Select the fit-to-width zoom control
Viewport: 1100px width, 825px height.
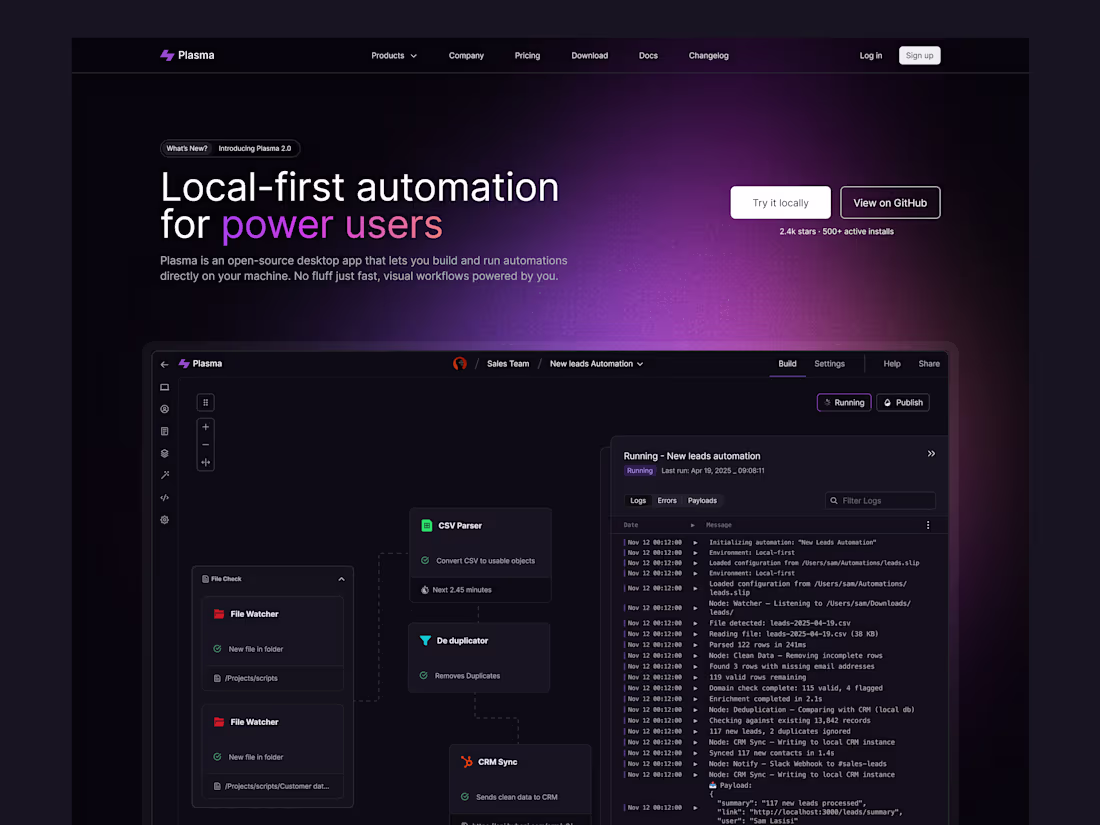tap(205, 462)
